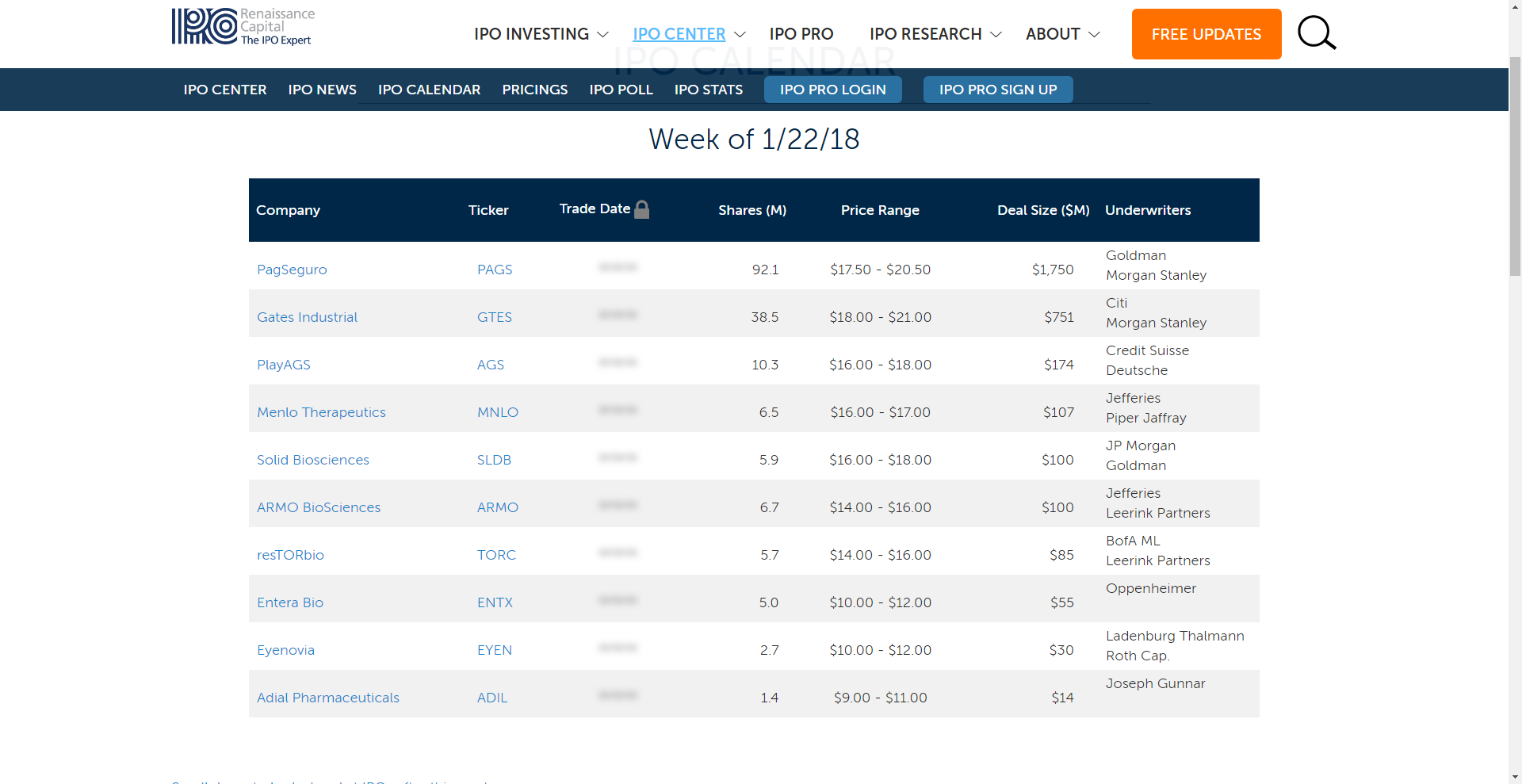1522x784 pixels.
Task: Open the ARMO BioSciences company link
Action: tap(319, 507)
